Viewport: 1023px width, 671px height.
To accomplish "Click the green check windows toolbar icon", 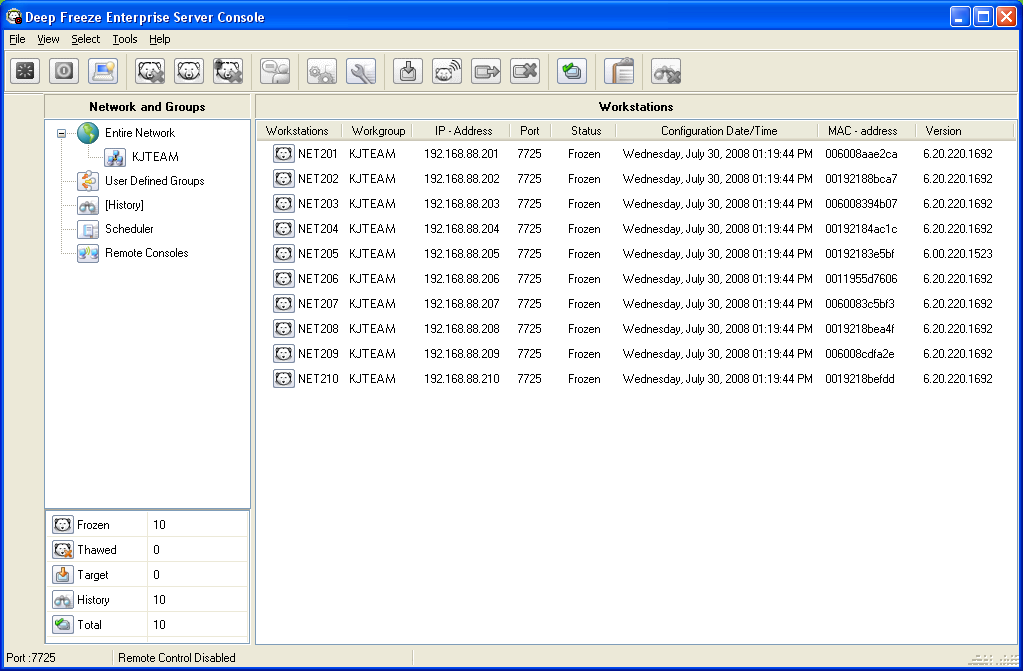I will tap(573, 71).
